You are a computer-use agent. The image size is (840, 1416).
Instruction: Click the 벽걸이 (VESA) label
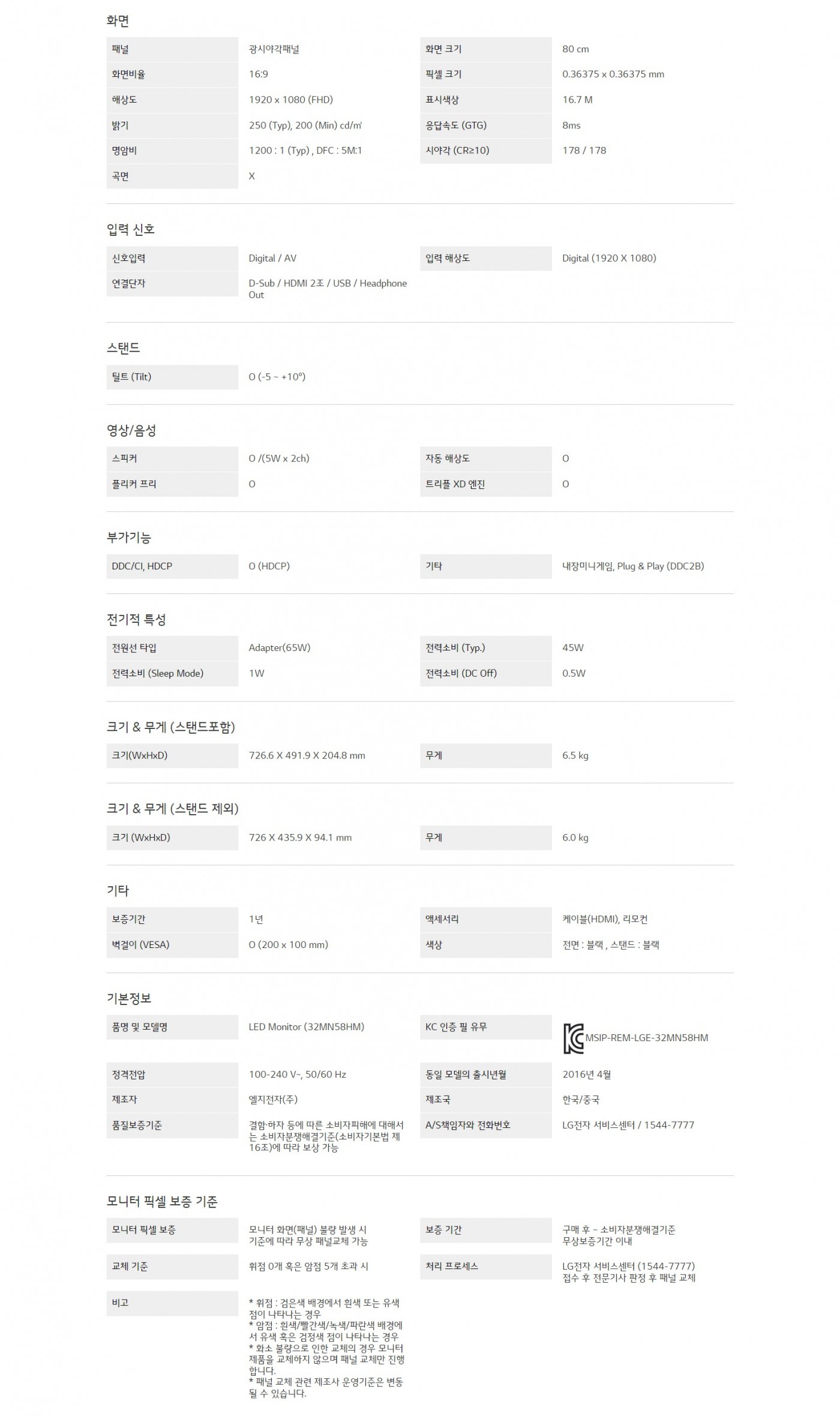coord(141,944)
